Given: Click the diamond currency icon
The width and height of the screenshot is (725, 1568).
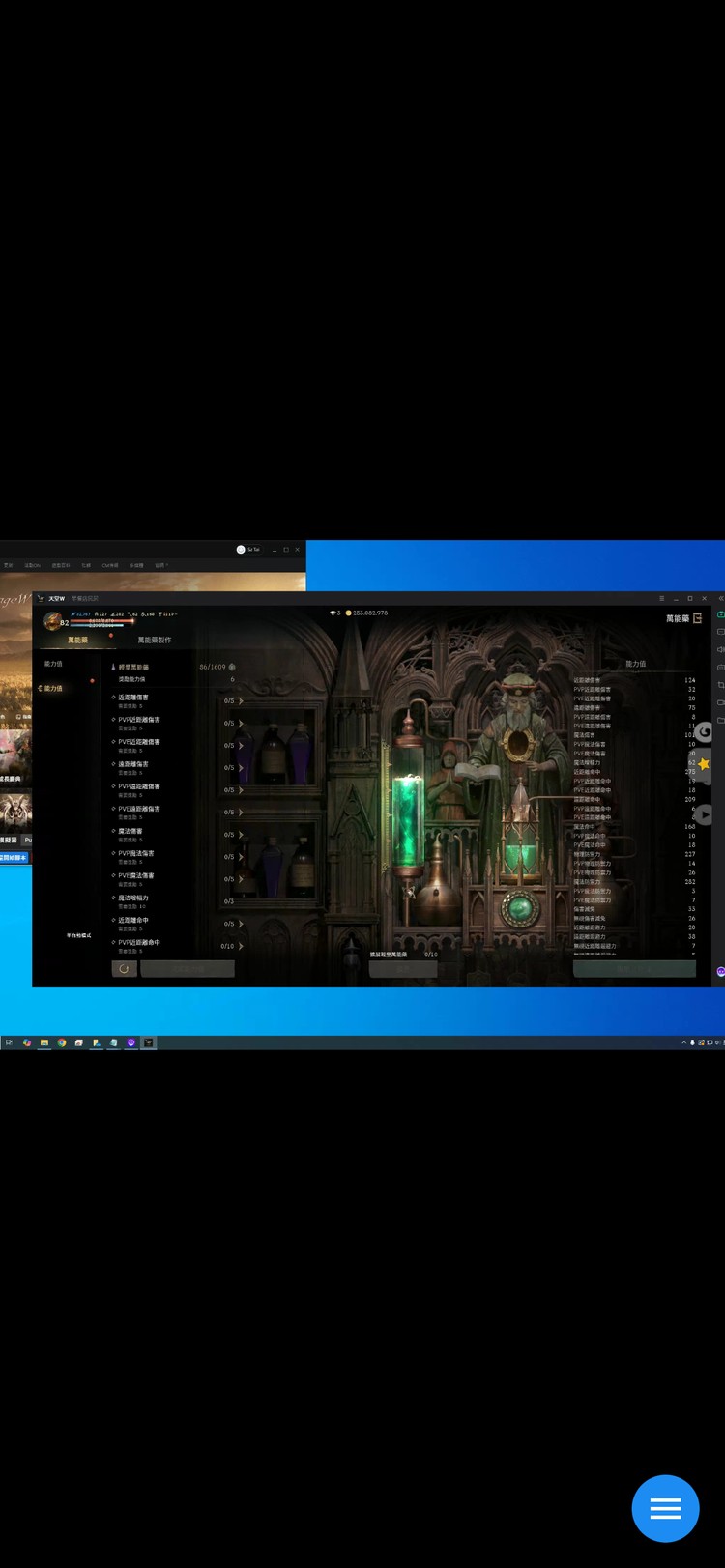Looking at the screenshot, I should tap(333, 613).
